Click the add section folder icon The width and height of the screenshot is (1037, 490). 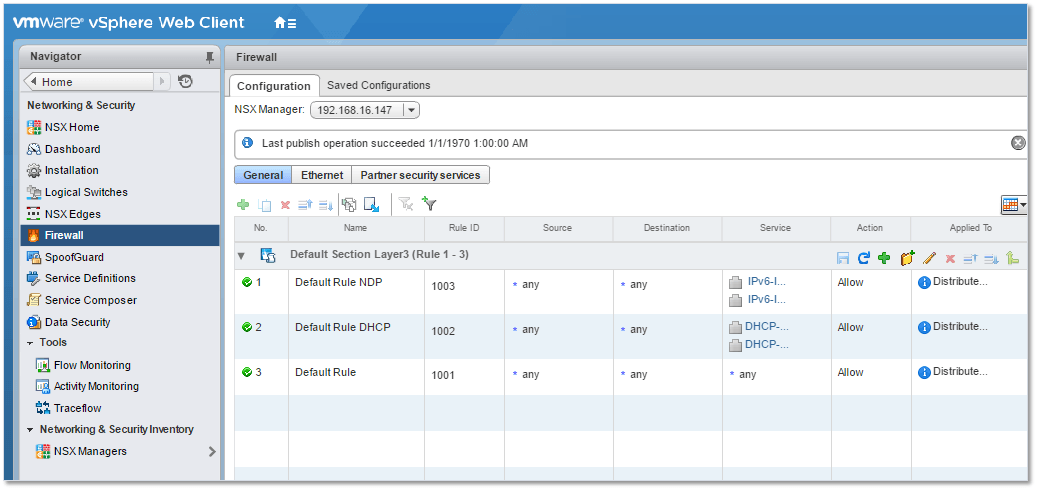907,258
